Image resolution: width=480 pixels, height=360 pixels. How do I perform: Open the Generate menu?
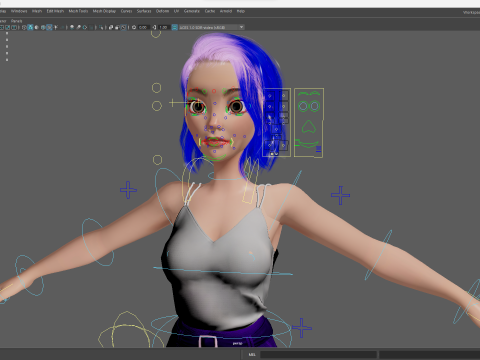click(192, 11)
